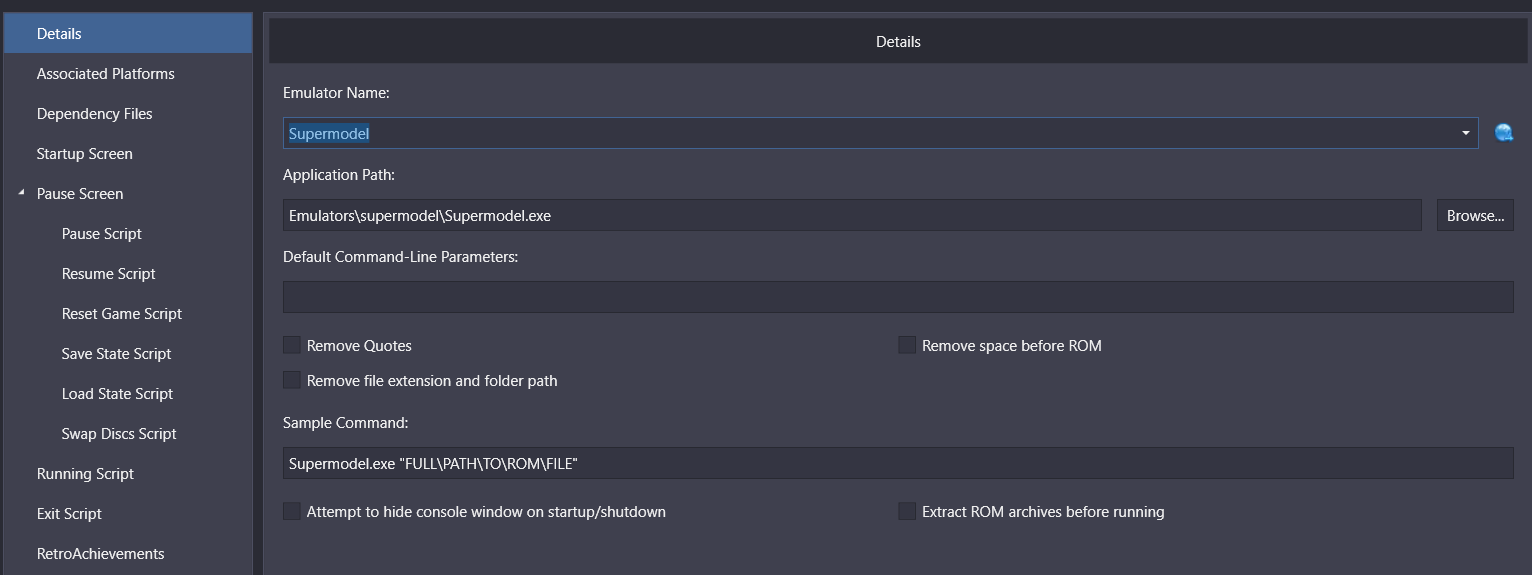Collapse the Pause Screen tree section

tap(21, 192)
